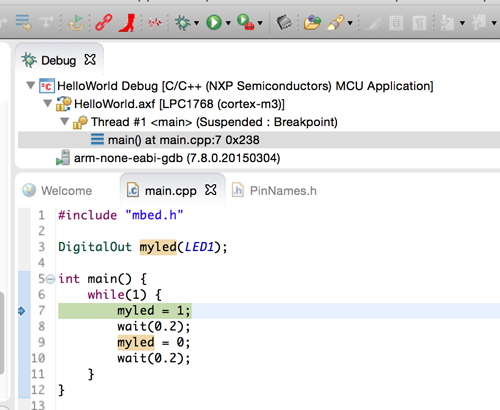Click the flashlight search icon
500x410 pixels.
[336, 23]
